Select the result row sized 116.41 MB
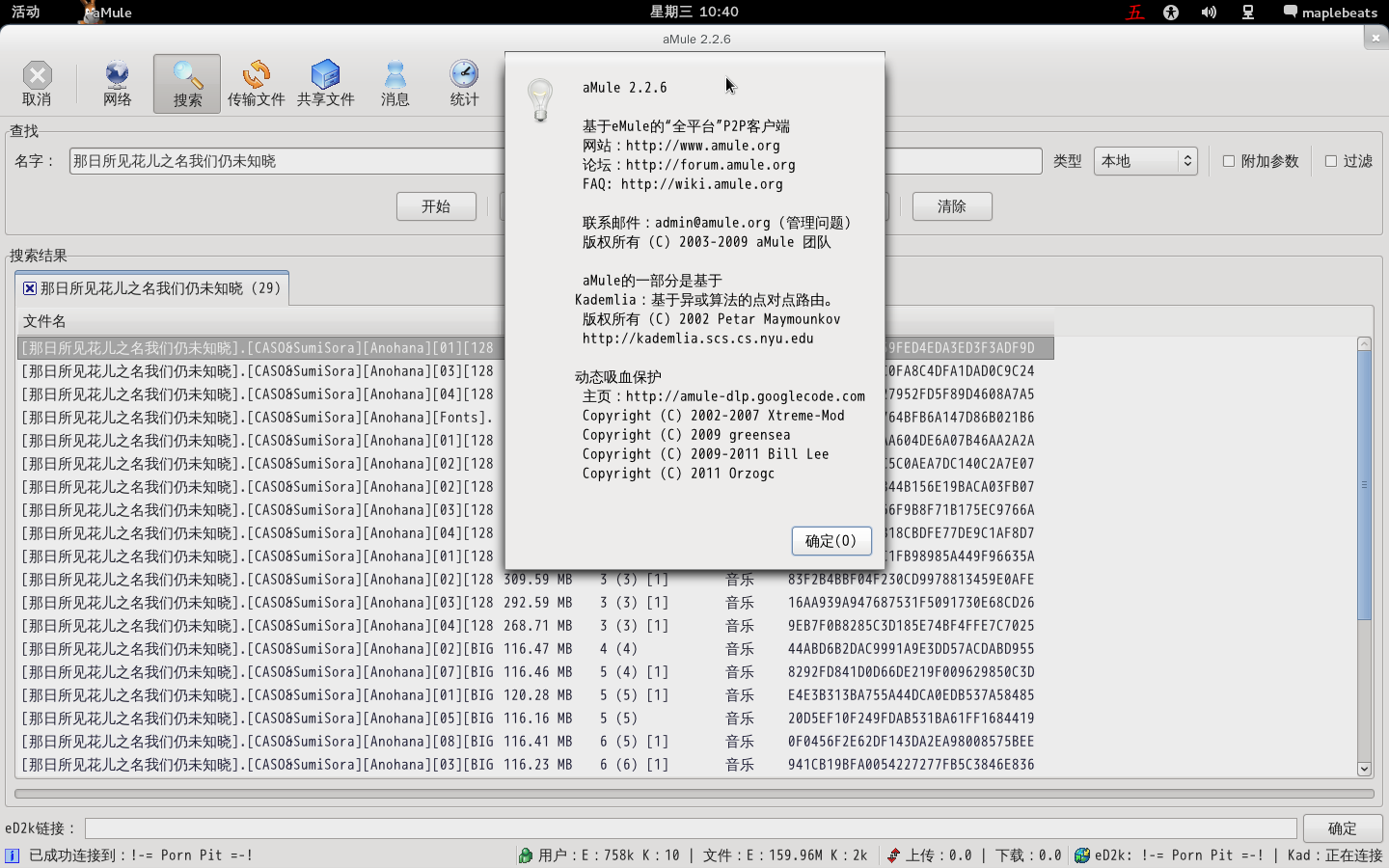The height and width of the screenshot is (868, 1389). [x=536, y=742]
